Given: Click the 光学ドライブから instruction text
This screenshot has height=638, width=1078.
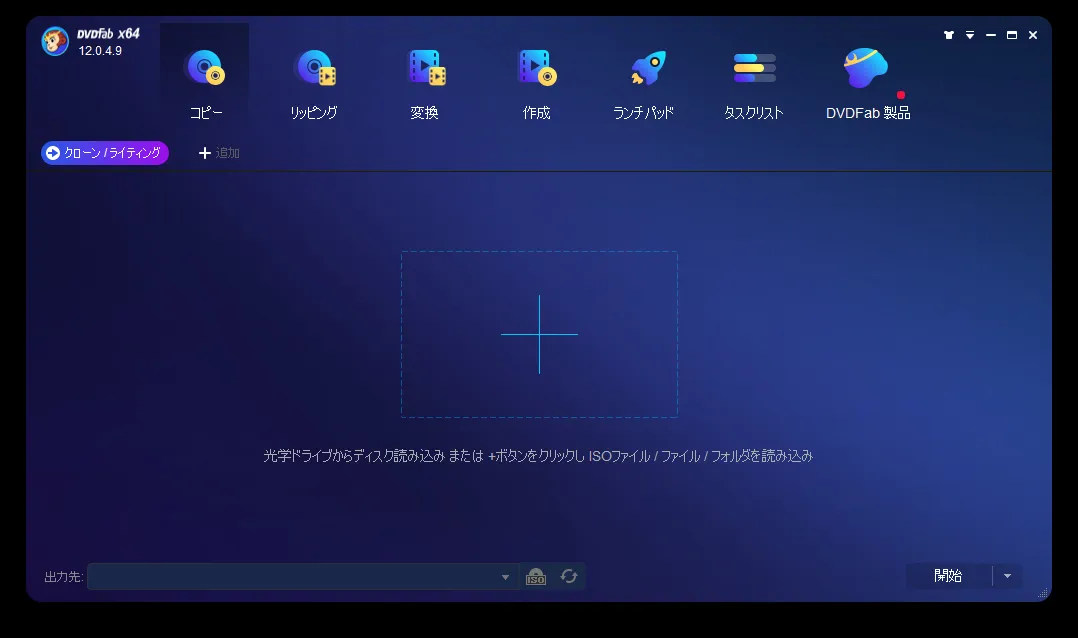Looking at the screenshot, I should pos(538,456).
